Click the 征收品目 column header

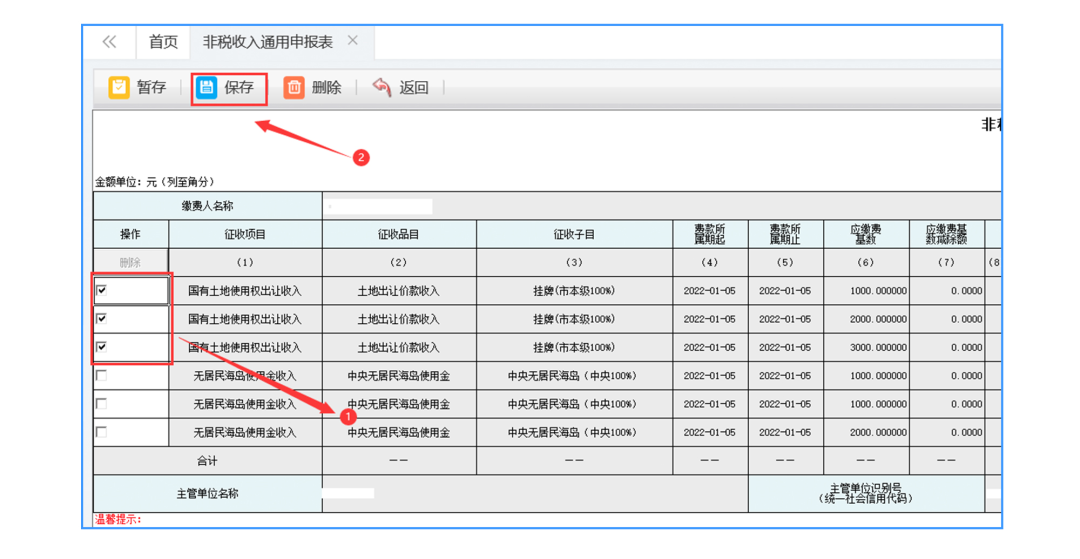pyautogui.click(x=399, y=235)
